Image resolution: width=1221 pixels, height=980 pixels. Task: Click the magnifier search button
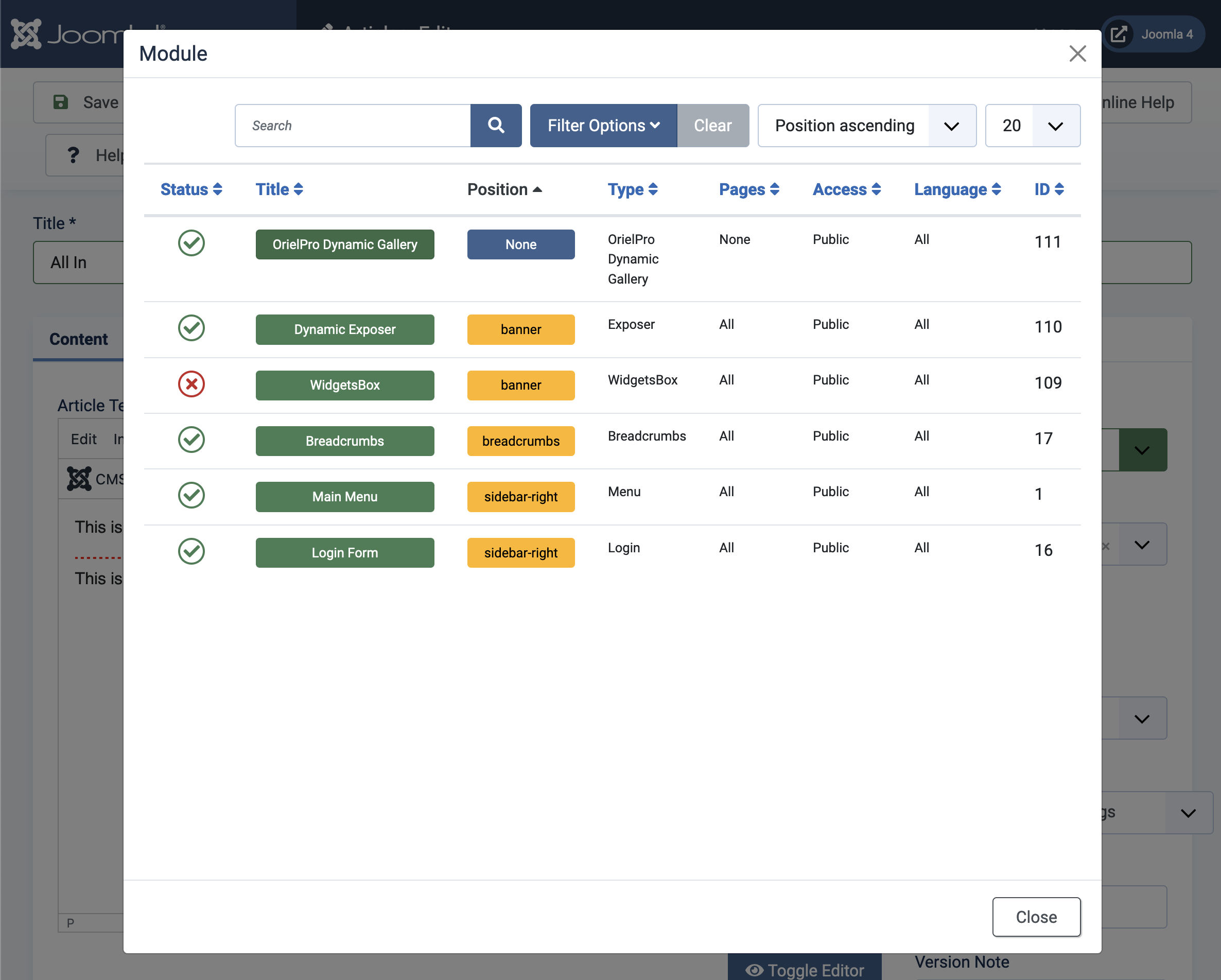496,125
